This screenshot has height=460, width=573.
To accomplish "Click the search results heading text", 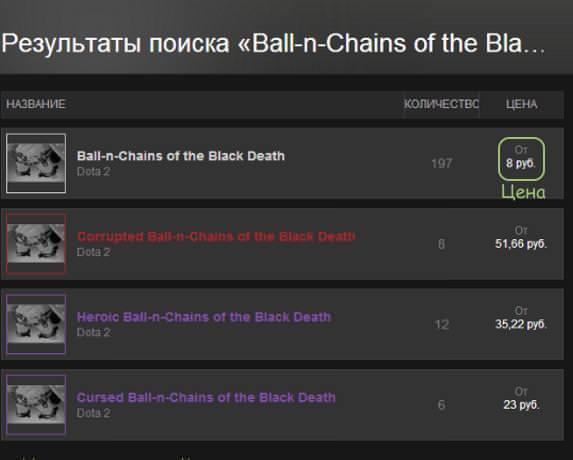I will (x=273, y=43).
